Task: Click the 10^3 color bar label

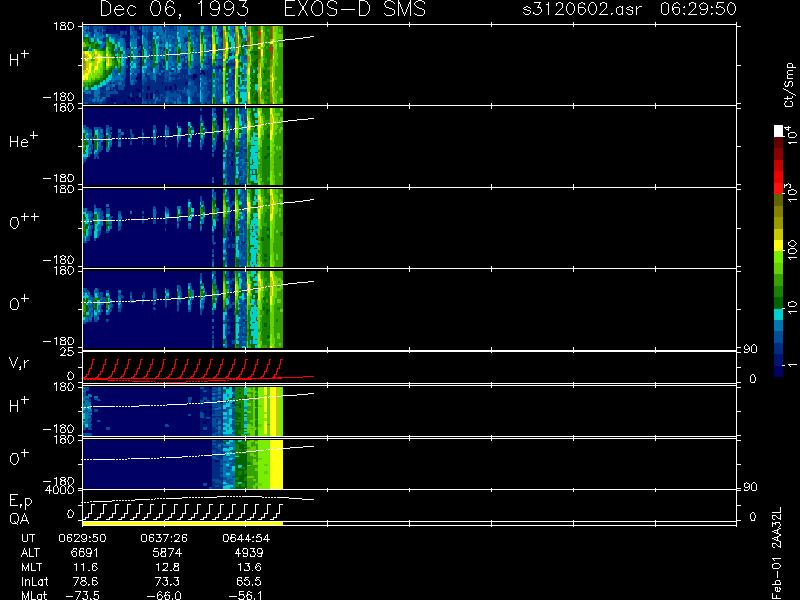Action: pyautogui.click(x=790, y=193)
